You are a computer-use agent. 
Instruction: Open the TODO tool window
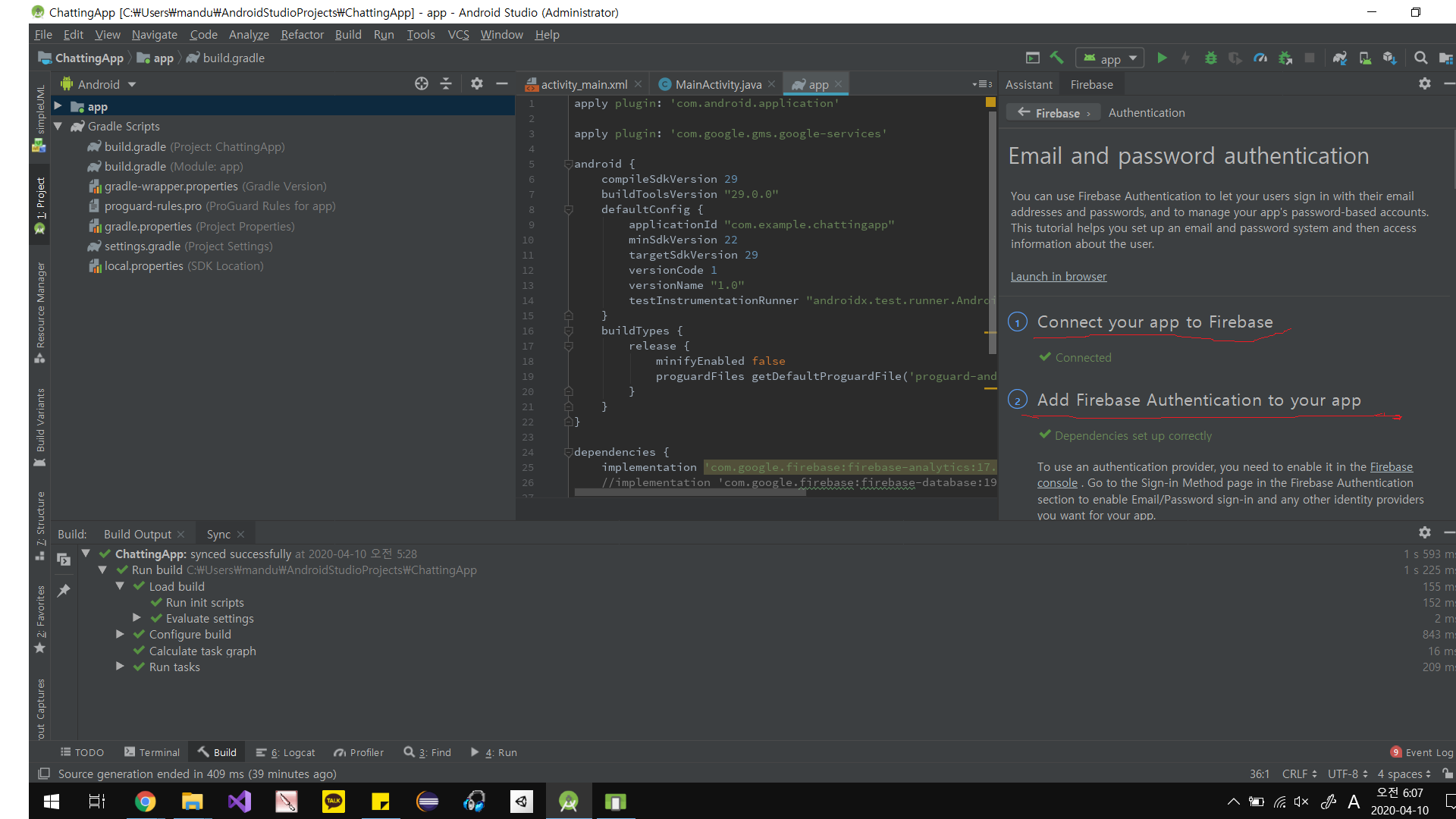coord(82,752)
